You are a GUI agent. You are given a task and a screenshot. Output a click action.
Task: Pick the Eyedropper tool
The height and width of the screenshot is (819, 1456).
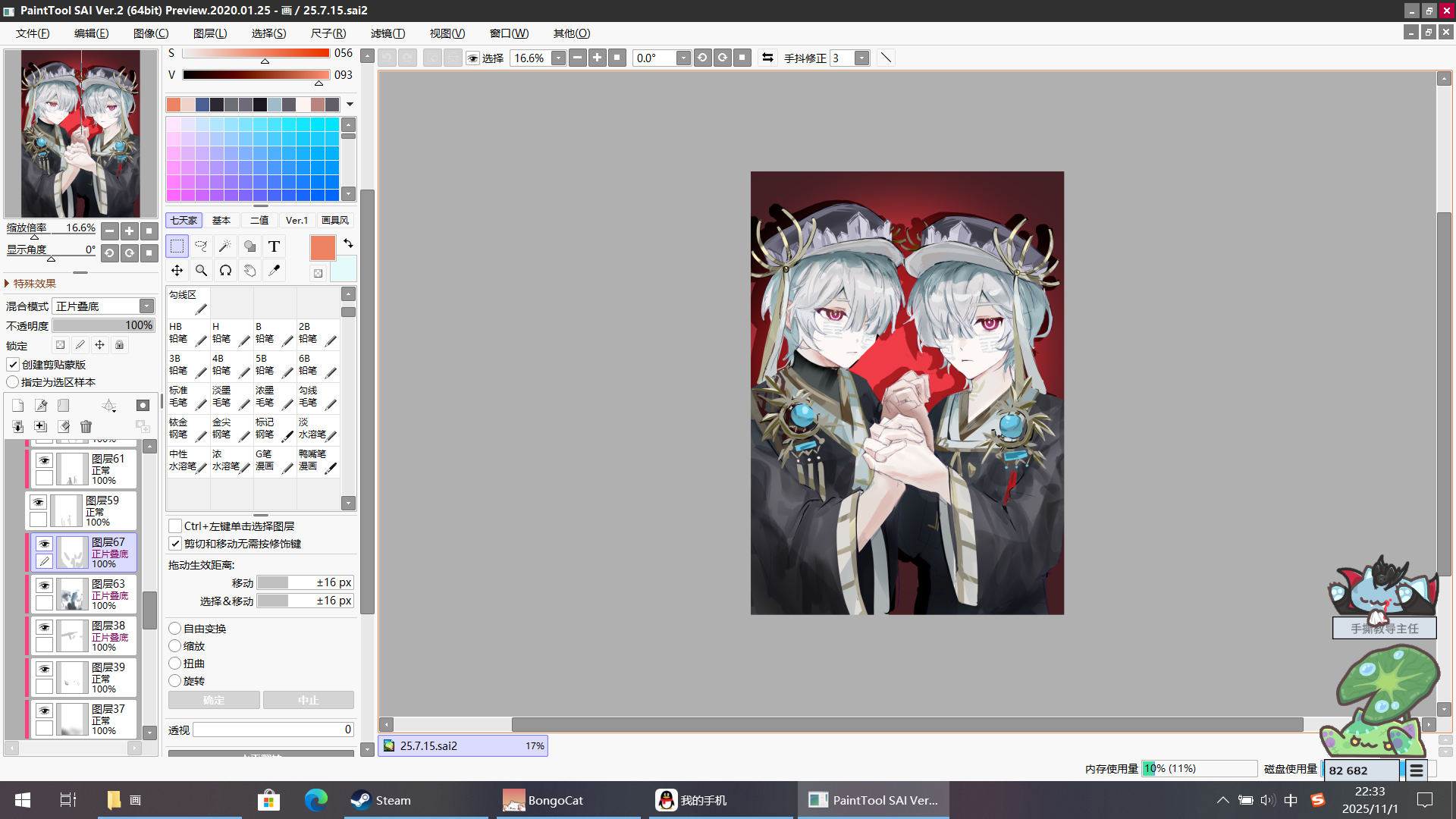274,270
